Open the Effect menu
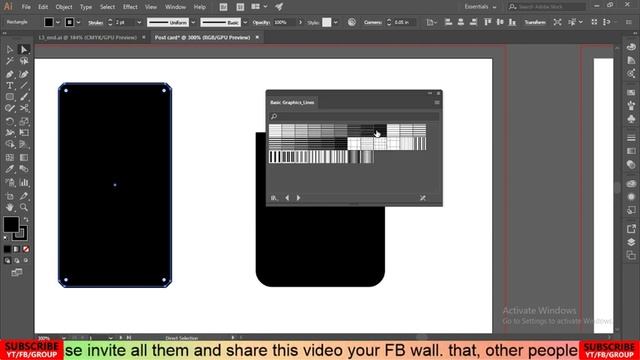Screen dimensions: 640x360 [130, 7]
